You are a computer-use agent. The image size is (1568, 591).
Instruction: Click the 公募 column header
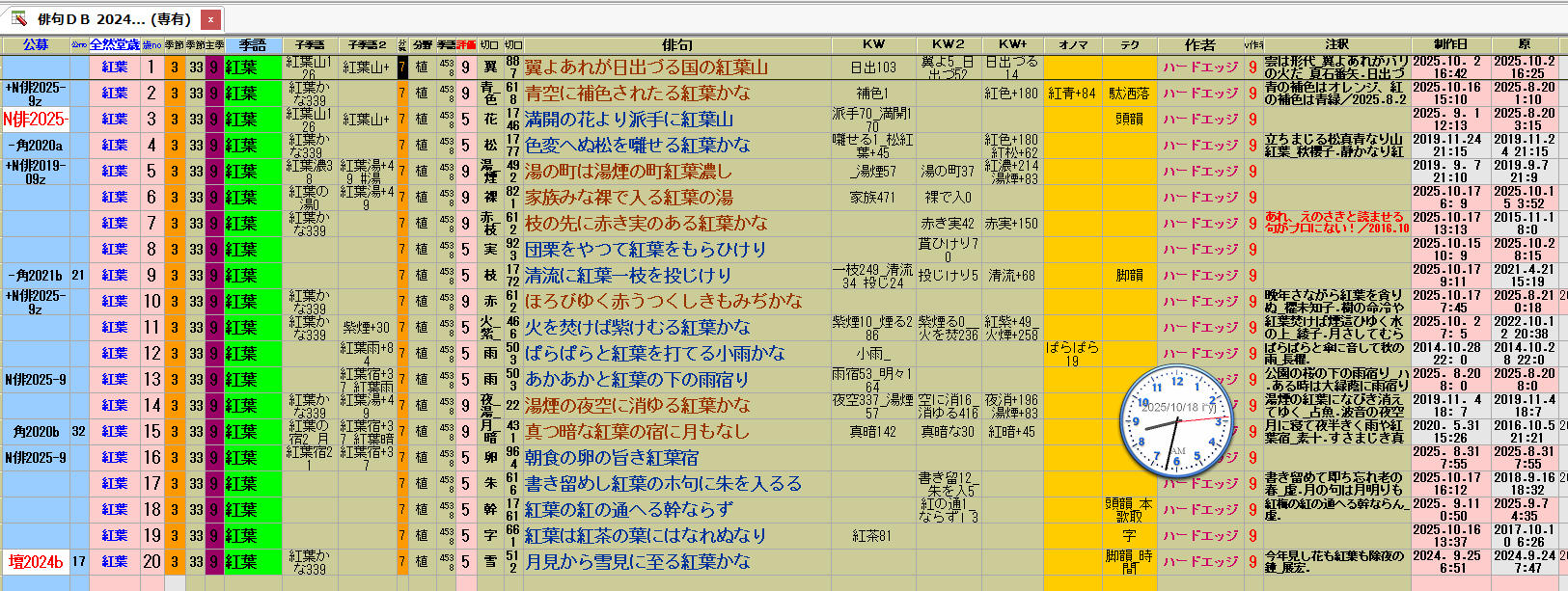(36, 44)
